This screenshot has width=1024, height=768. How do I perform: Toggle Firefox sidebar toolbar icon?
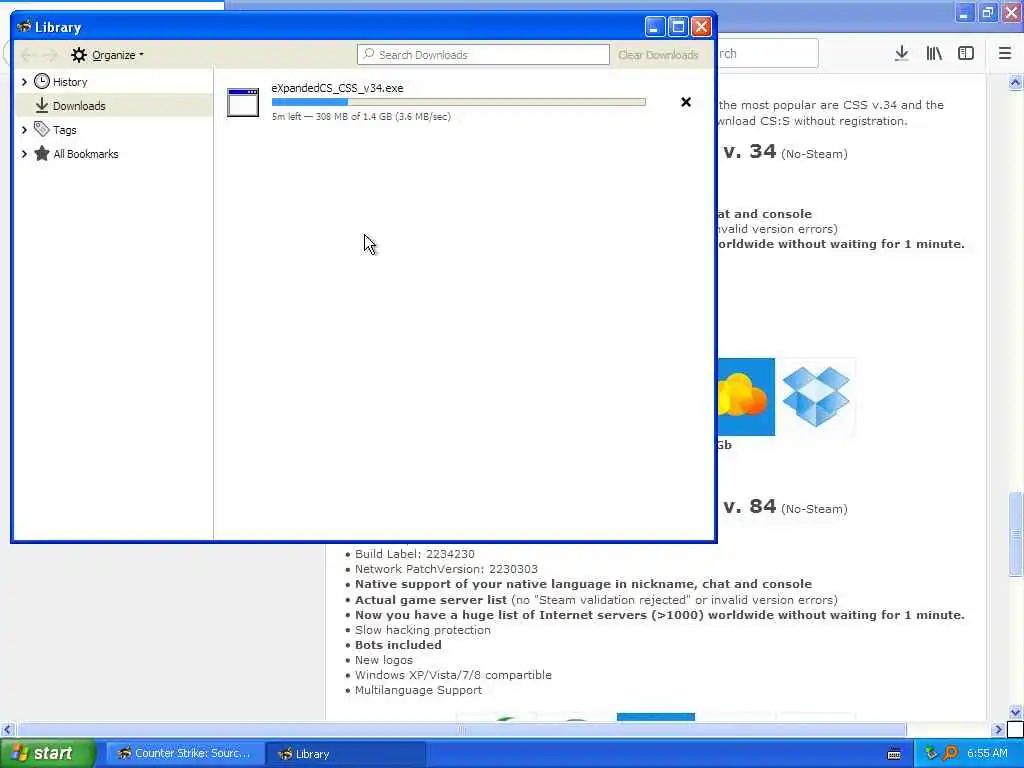pyautogui.click(x=966, y=54)
